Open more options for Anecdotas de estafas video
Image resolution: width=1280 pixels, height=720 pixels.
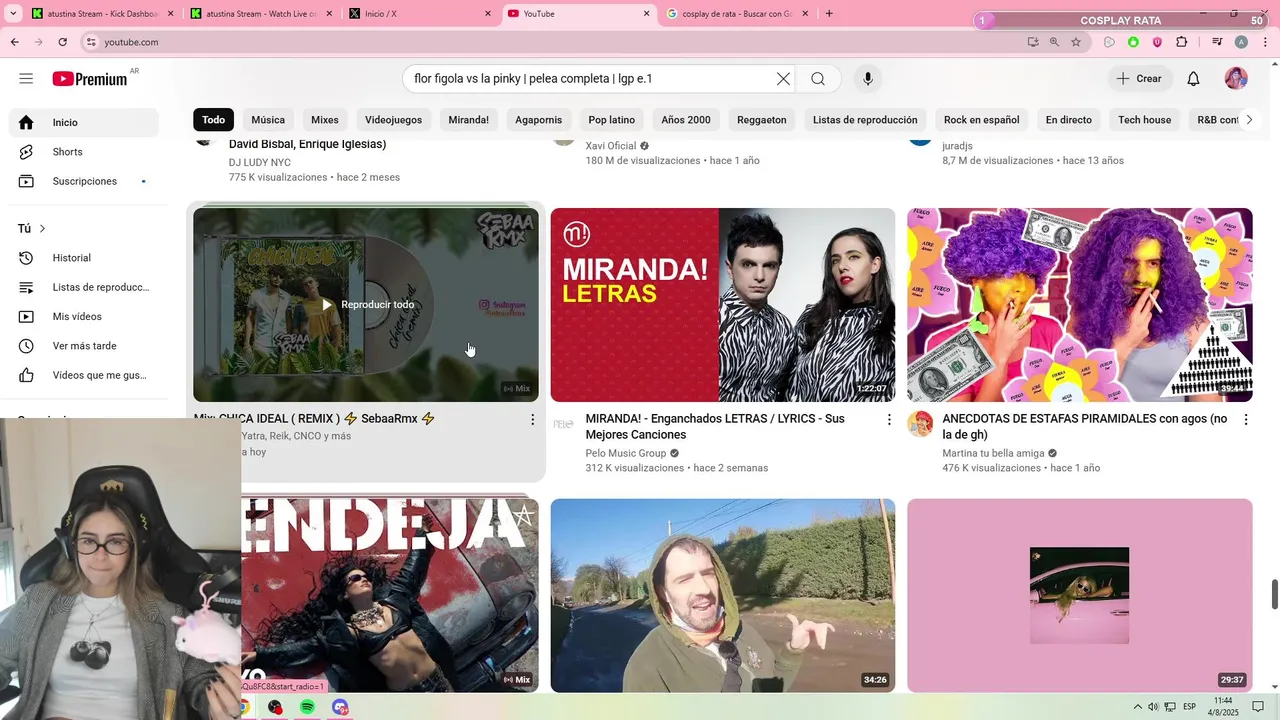(x=1246, y=420)
